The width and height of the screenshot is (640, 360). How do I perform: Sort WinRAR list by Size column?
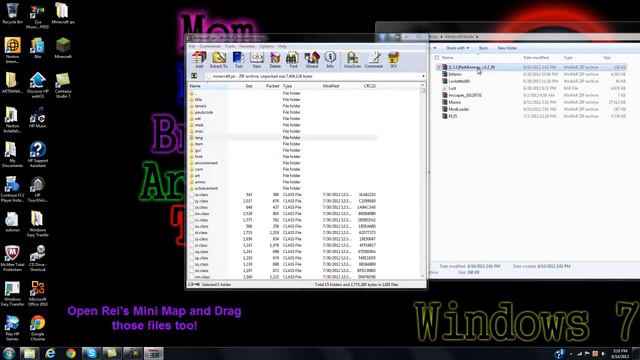click(x=249, y=86)
